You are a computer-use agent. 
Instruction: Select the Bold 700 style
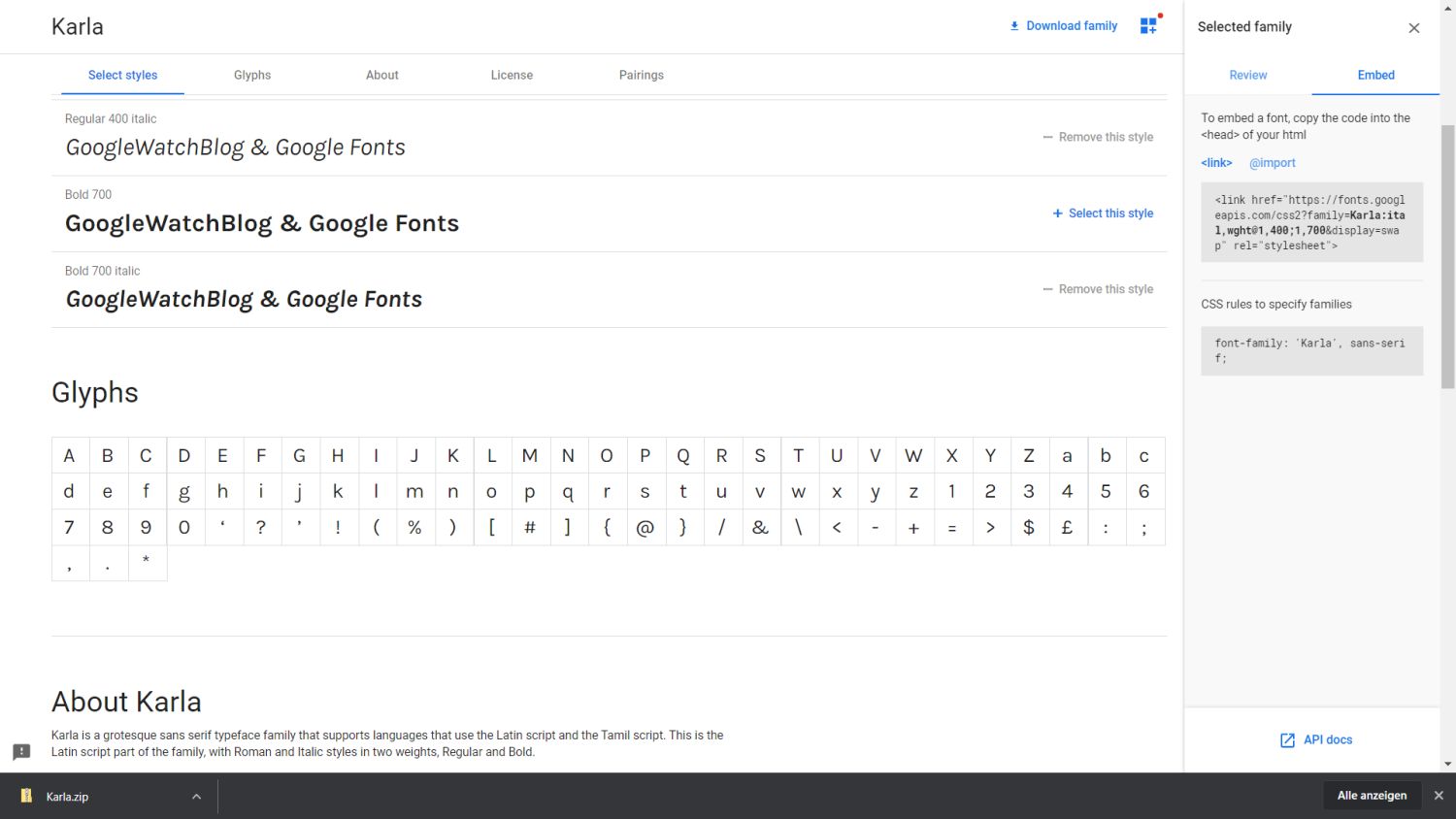[x=1103, y=213]
